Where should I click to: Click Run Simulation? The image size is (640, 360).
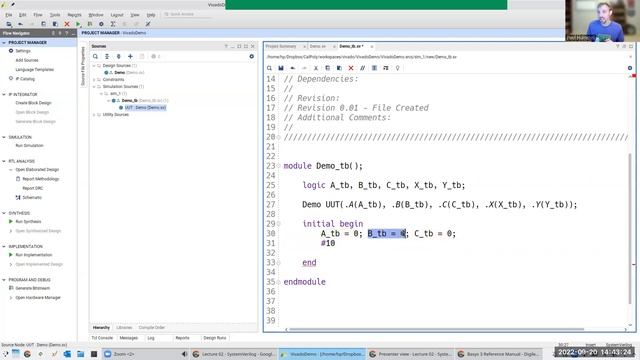(29, 146)
